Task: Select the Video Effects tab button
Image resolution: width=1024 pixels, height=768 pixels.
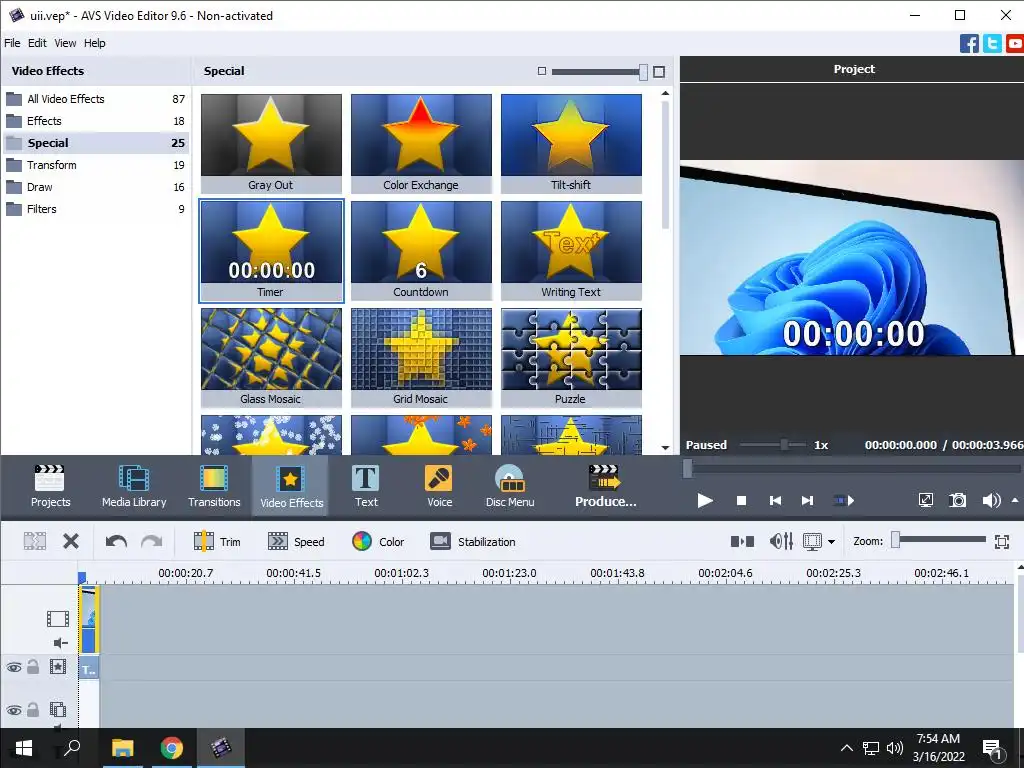Action: coord(291,487)
